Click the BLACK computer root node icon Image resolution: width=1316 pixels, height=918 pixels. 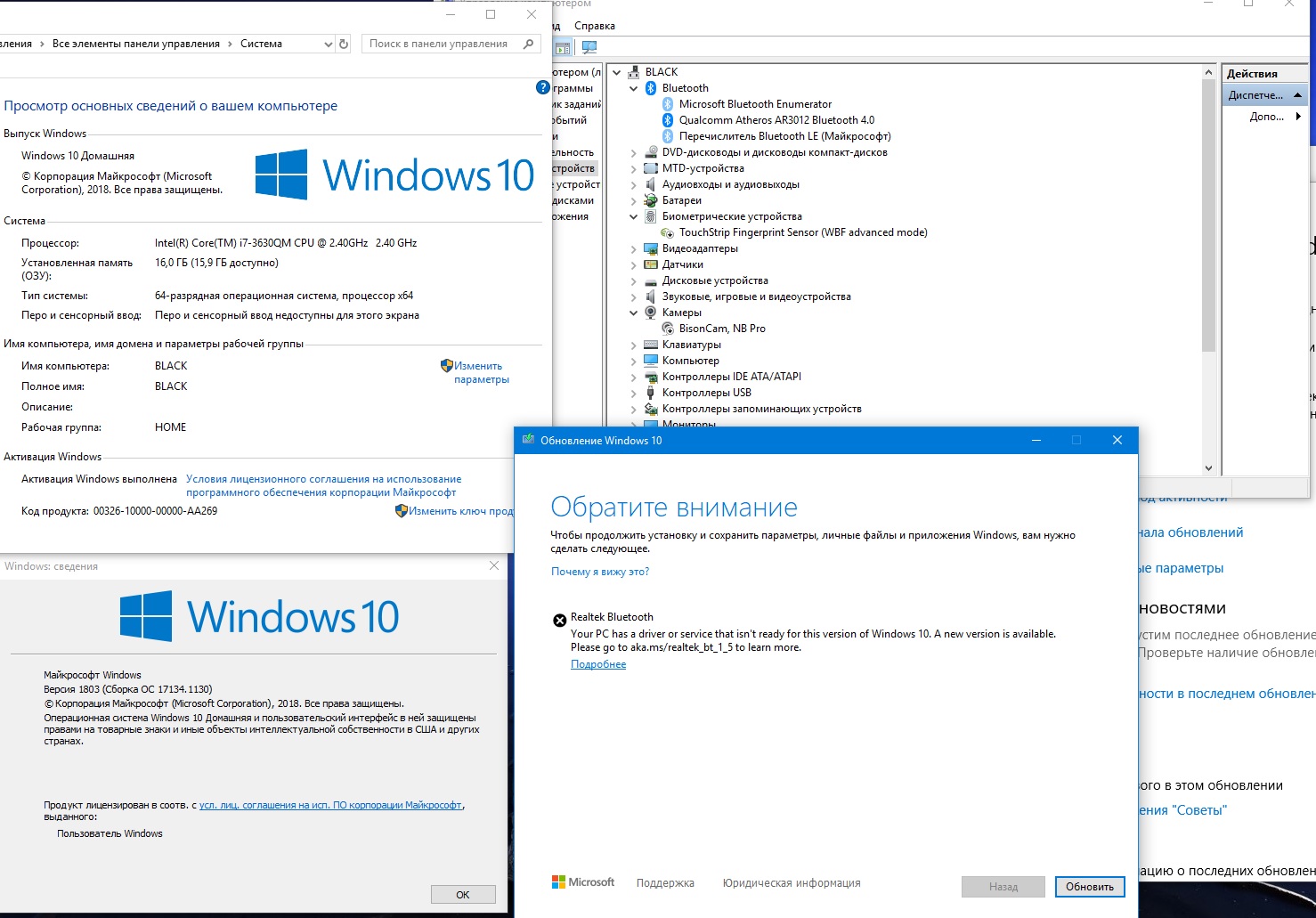[634, 72]
